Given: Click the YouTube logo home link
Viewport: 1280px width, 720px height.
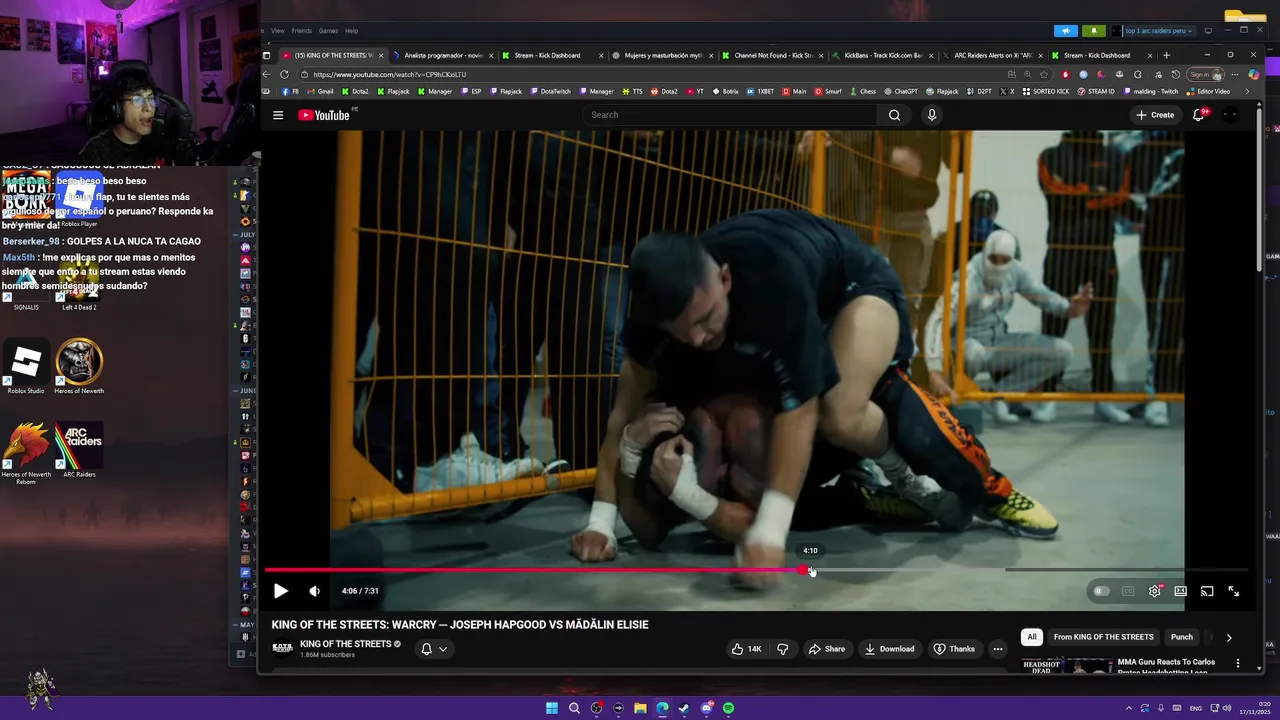Looking at the screenshot, I should (324, 115).
